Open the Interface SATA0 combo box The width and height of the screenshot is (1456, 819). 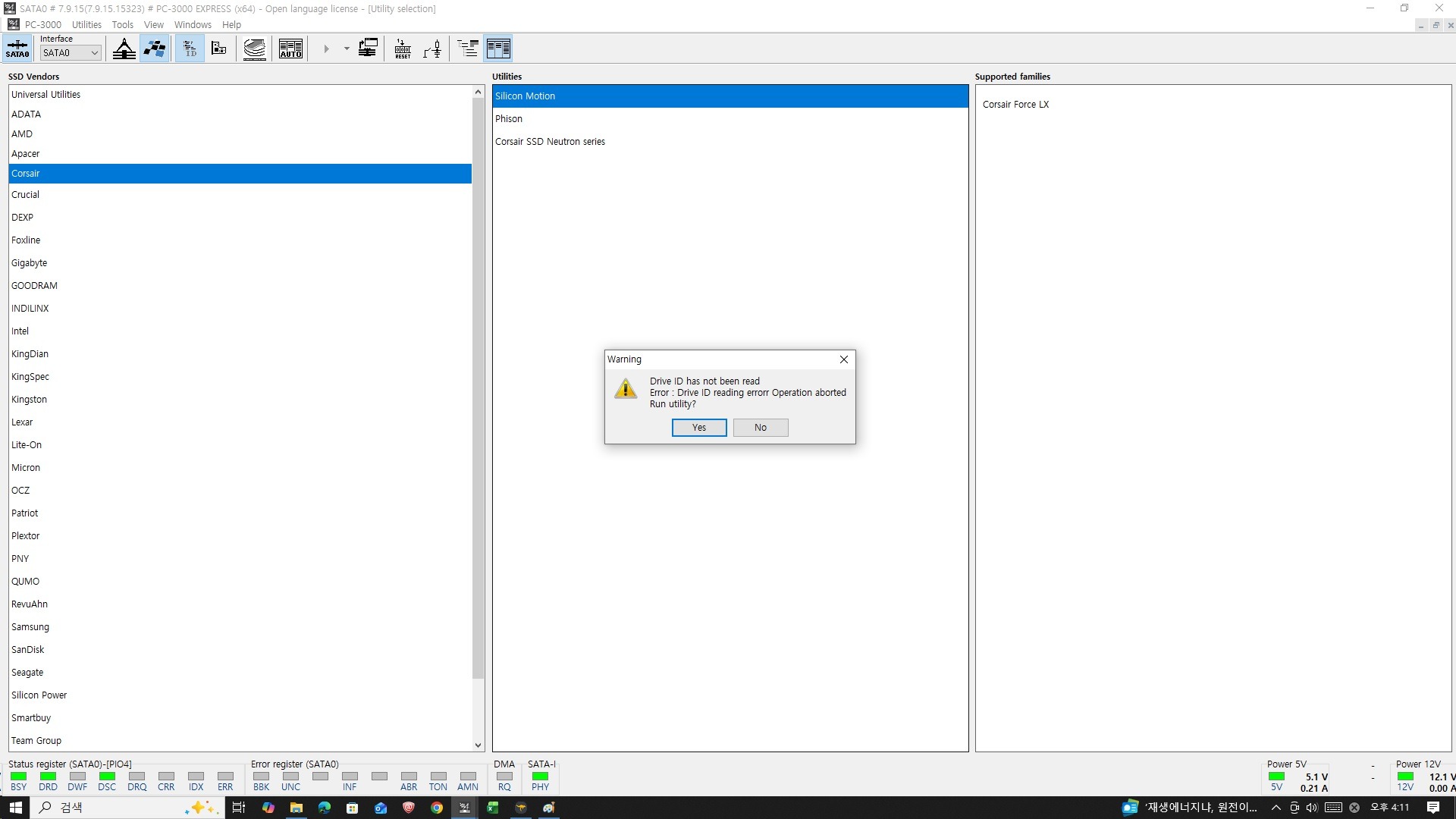pyautogui.click(x=71, y=53)
